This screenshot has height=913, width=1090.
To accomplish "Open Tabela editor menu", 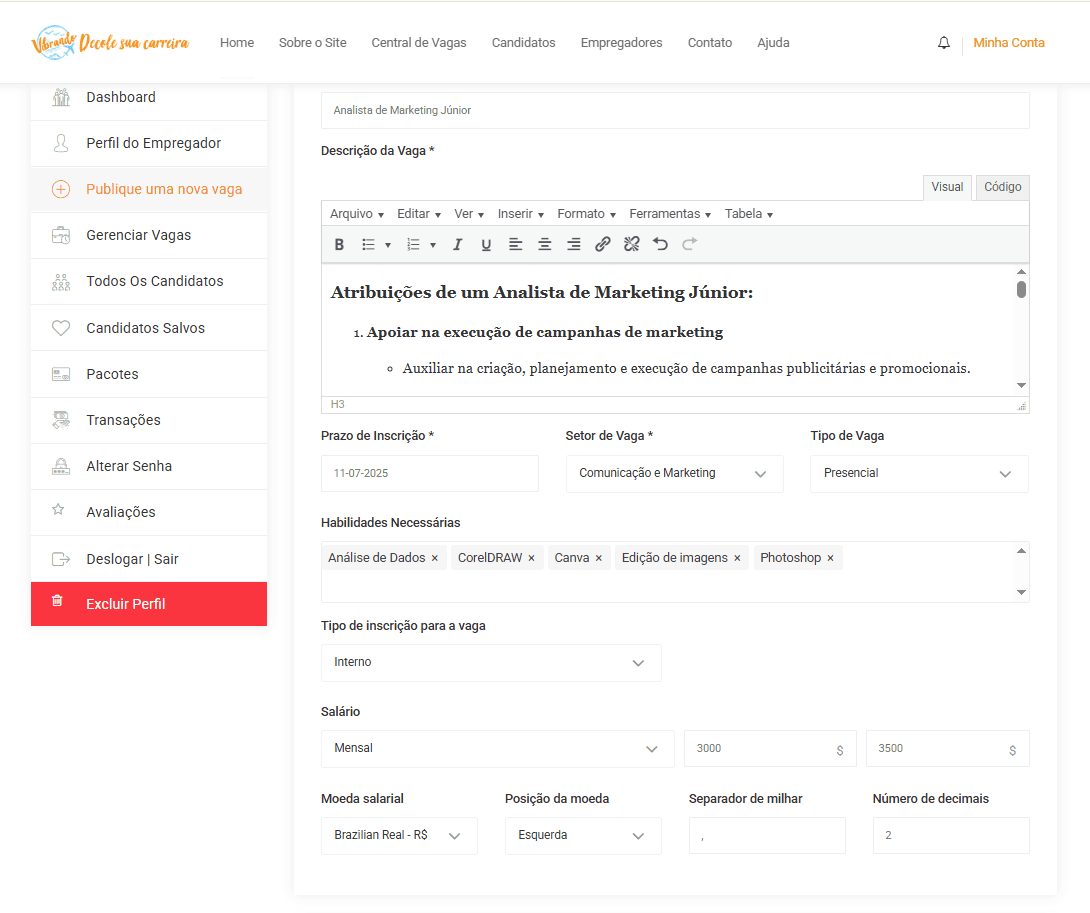I will pos(748,214).
